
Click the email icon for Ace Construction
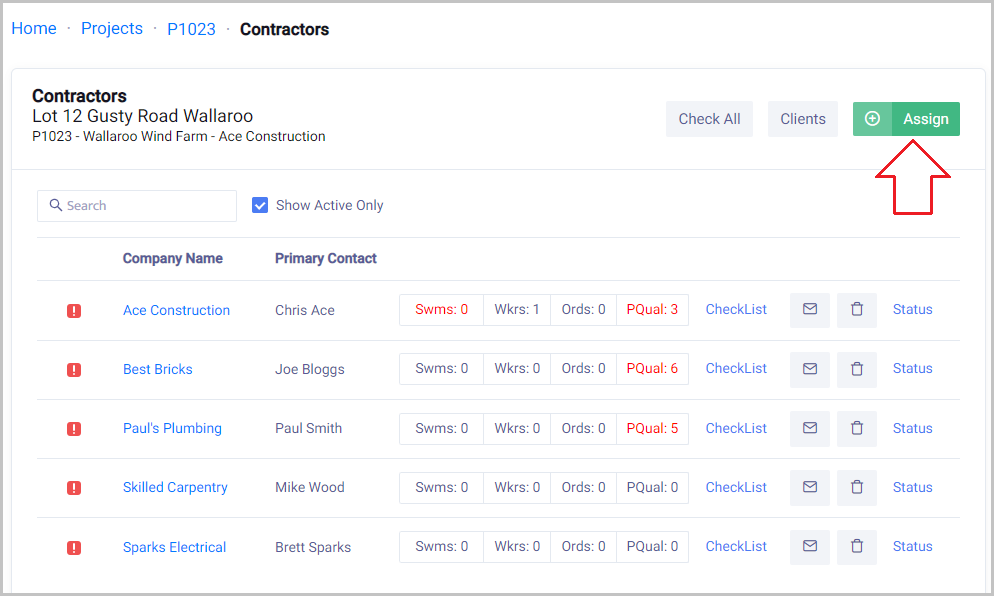click(810, 310)
